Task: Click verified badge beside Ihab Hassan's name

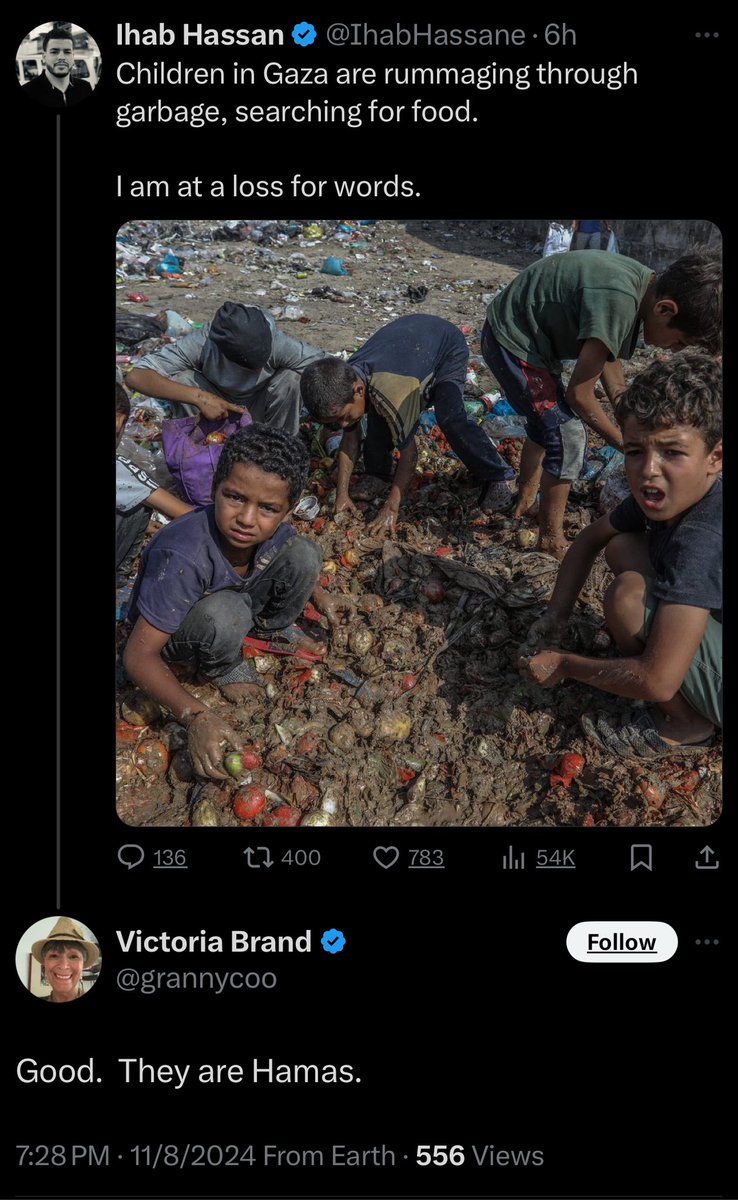Action: click(304, 36)
